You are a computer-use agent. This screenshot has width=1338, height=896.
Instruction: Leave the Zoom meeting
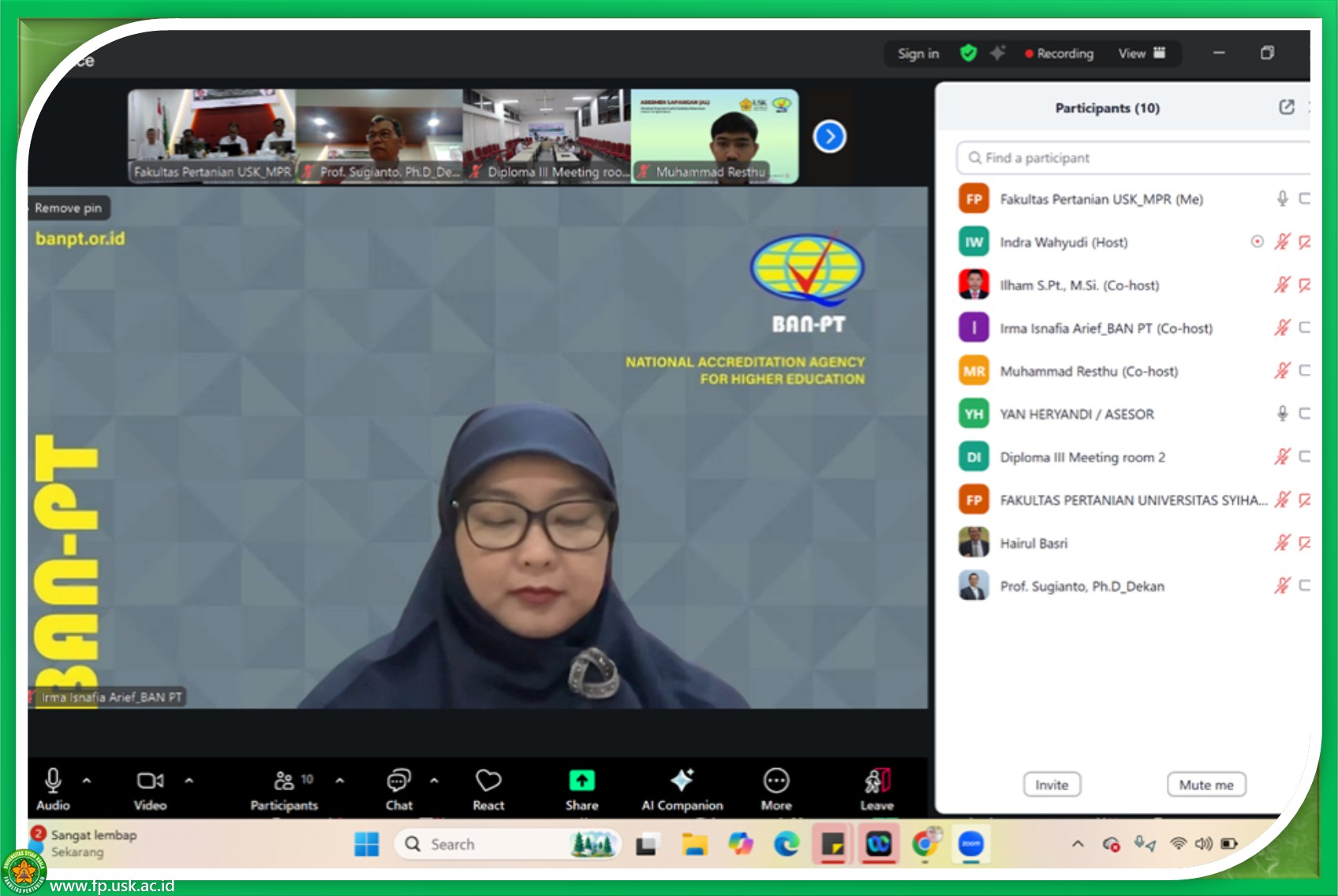(876, 790)
